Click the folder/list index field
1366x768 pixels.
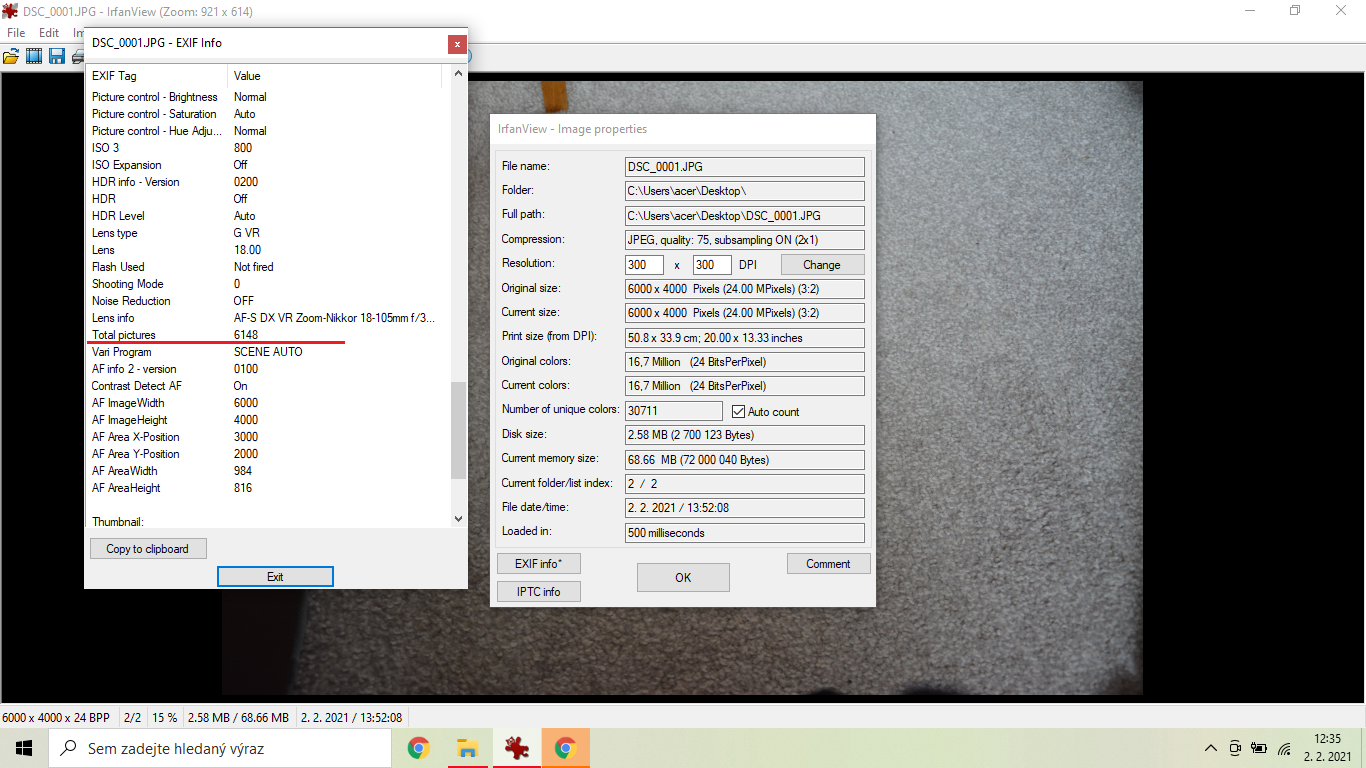745,484
